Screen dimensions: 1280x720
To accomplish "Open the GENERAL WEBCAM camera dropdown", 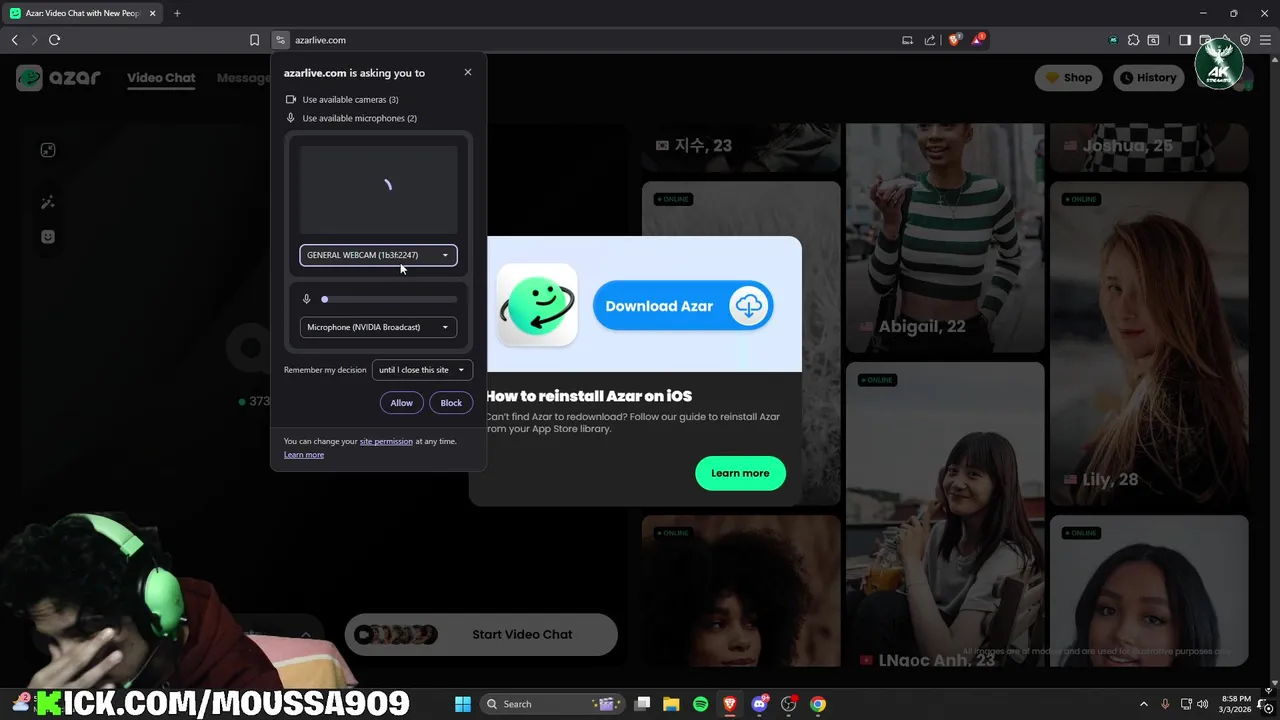I will coord(378,255).
